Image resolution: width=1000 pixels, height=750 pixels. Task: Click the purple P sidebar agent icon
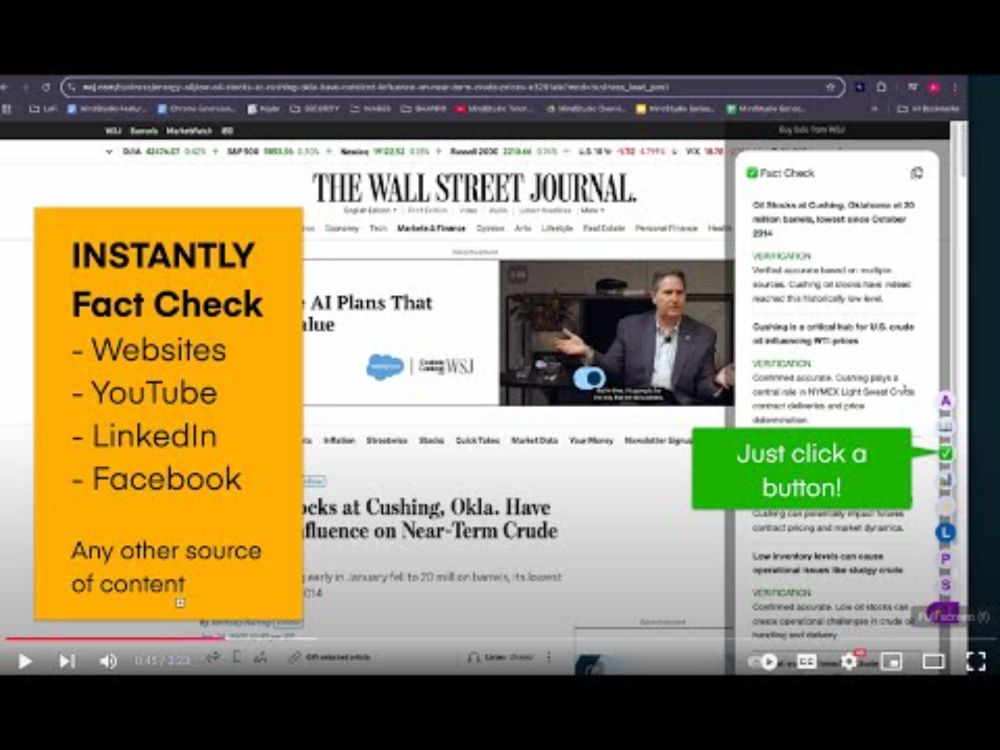pos(945,559)
